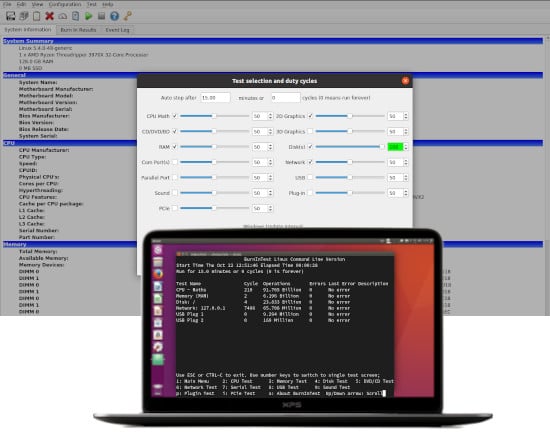Viewport: 550px width, 434px height.
Task: Adjust the Disk(s) duty cycle stepper arrows
Action: click(406, 147)
